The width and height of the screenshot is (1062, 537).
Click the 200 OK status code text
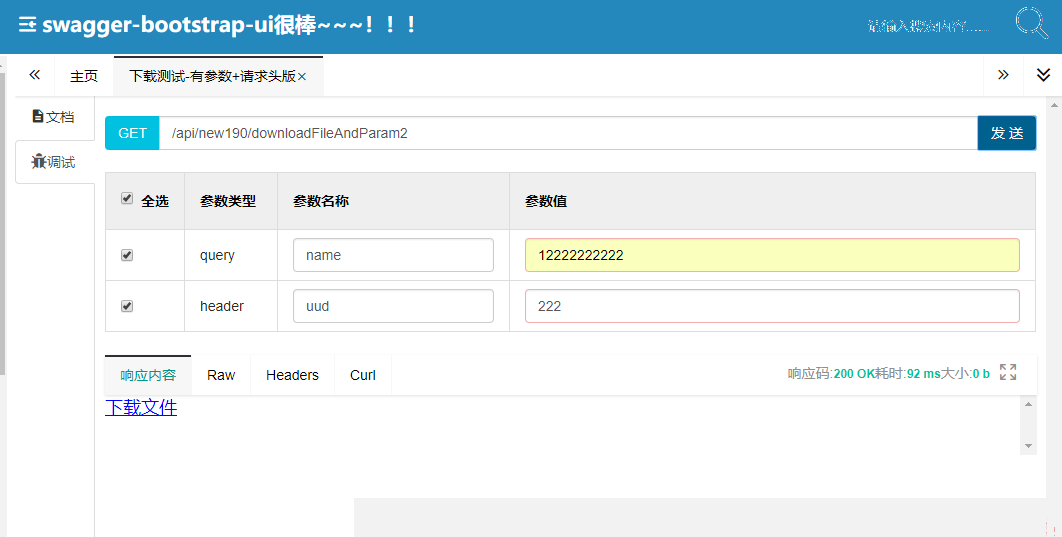[854, 374]
